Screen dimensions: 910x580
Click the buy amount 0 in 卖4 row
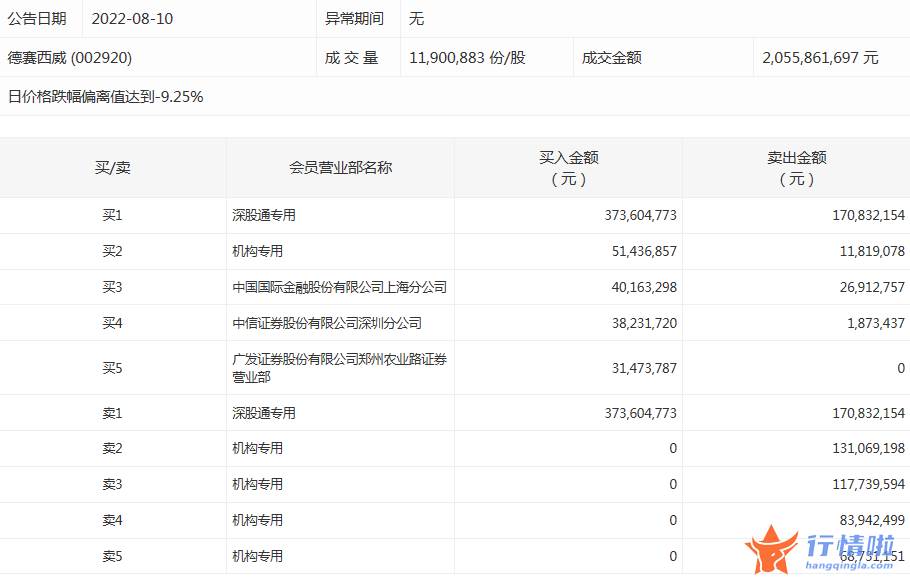pos(673,521)
